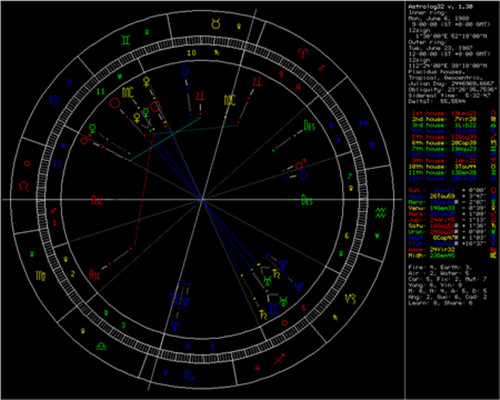Select the blue Scorpio glyph on the outer wheel
500x400 pixels.
189,376
